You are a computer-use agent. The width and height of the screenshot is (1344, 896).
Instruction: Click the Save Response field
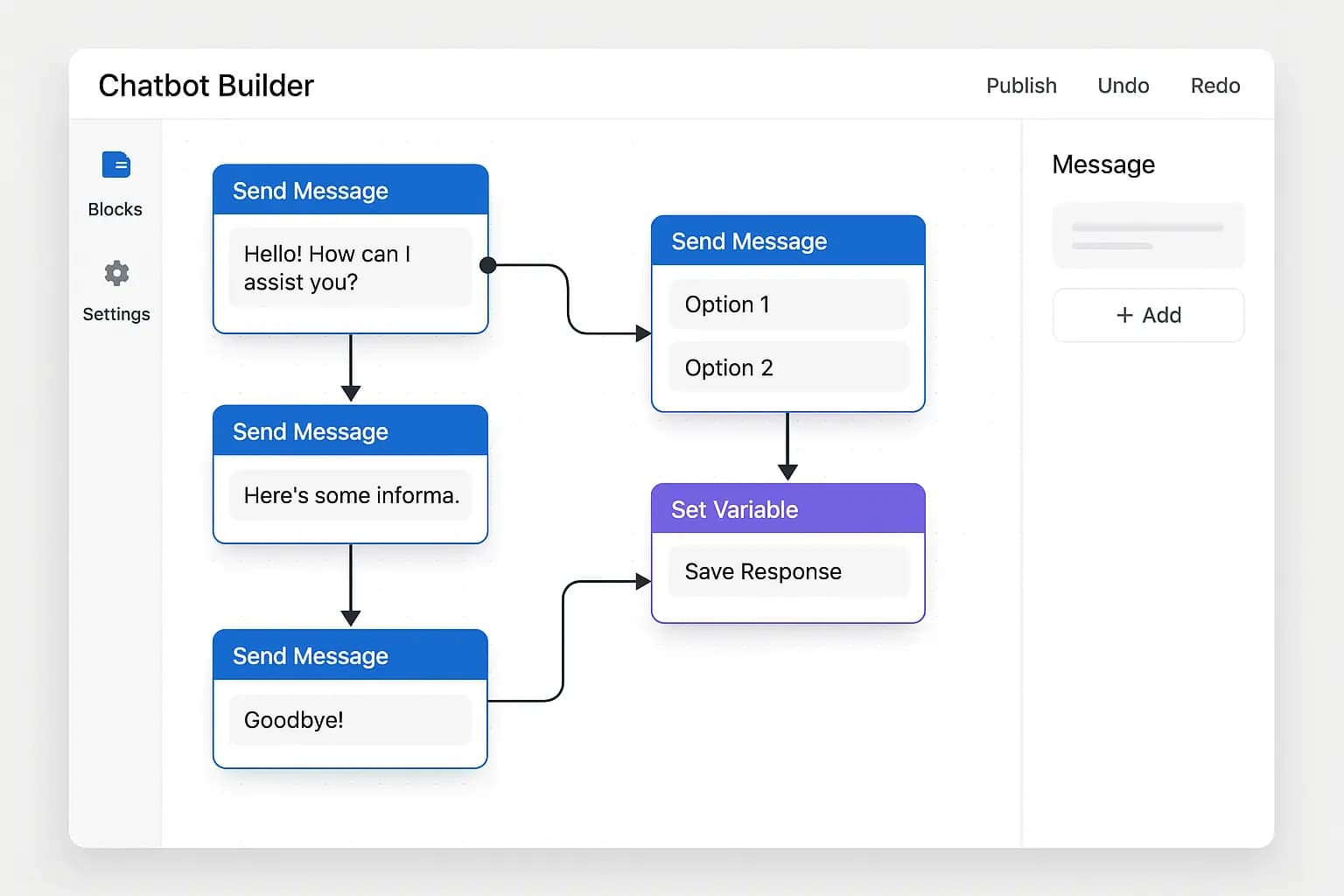pos(788,571)
